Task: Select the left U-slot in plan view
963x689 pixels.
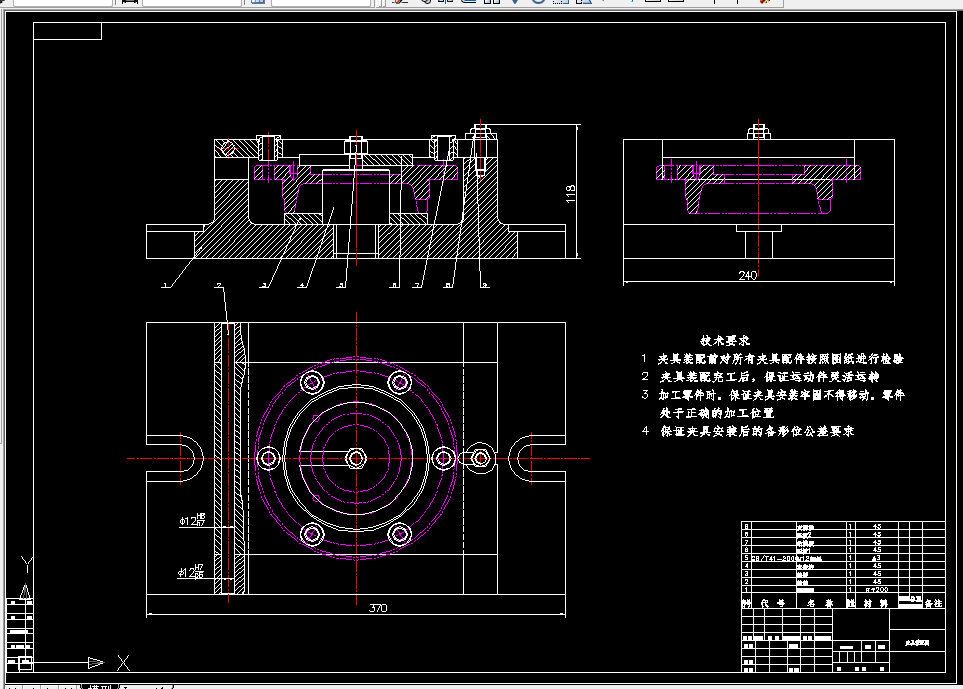Action: point(175,458)
